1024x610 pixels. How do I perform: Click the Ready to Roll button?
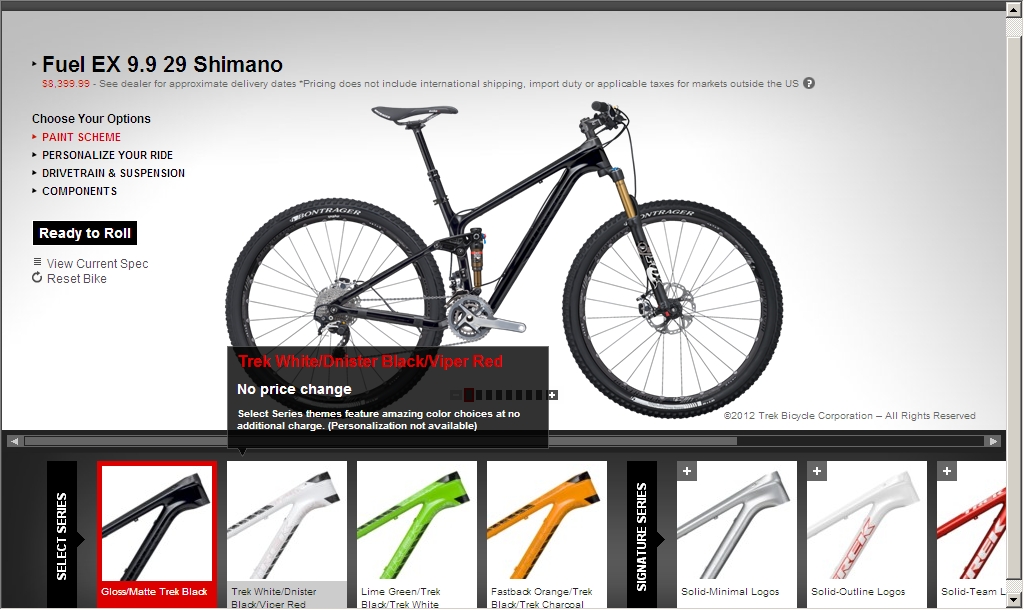(85, 233)
